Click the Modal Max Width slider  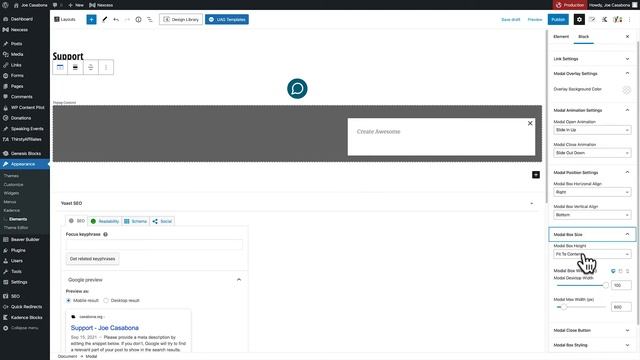coord(581,307)
